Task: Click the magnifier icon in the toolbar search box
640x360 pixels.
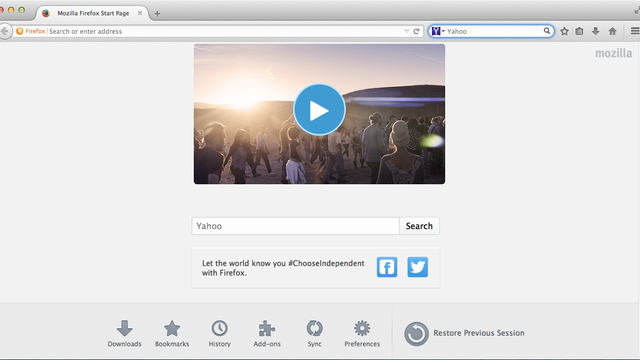Action: click(547, 31)
